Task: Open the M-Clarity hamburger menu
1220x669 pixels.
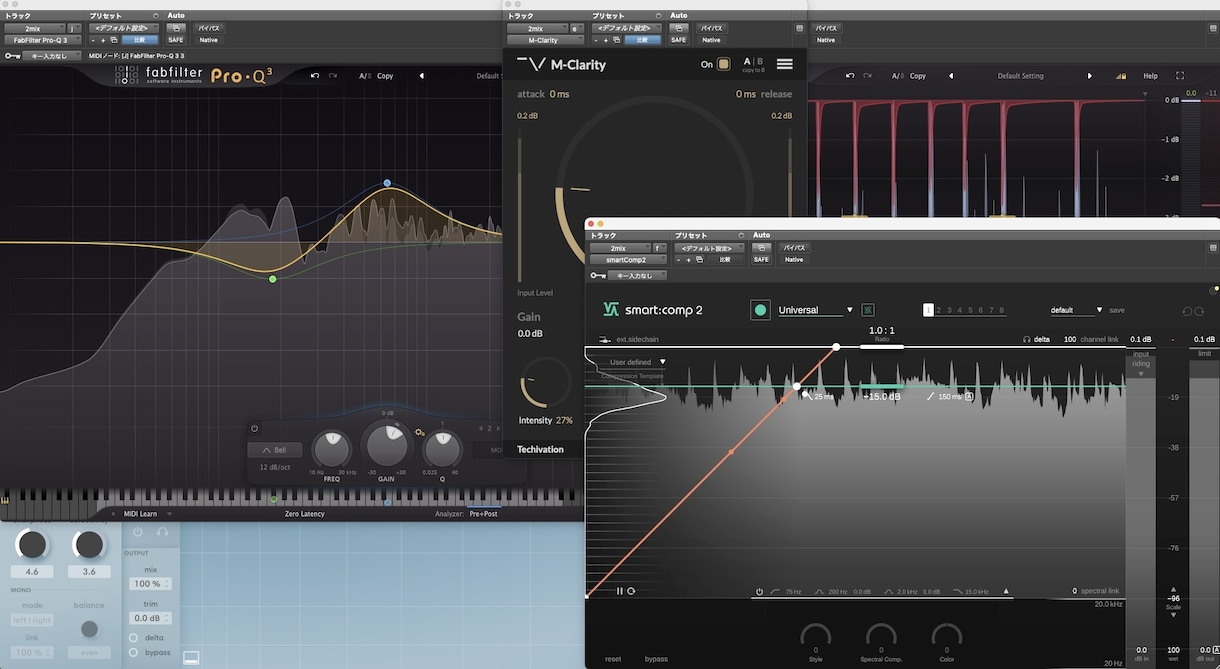Action: [785, 64]
